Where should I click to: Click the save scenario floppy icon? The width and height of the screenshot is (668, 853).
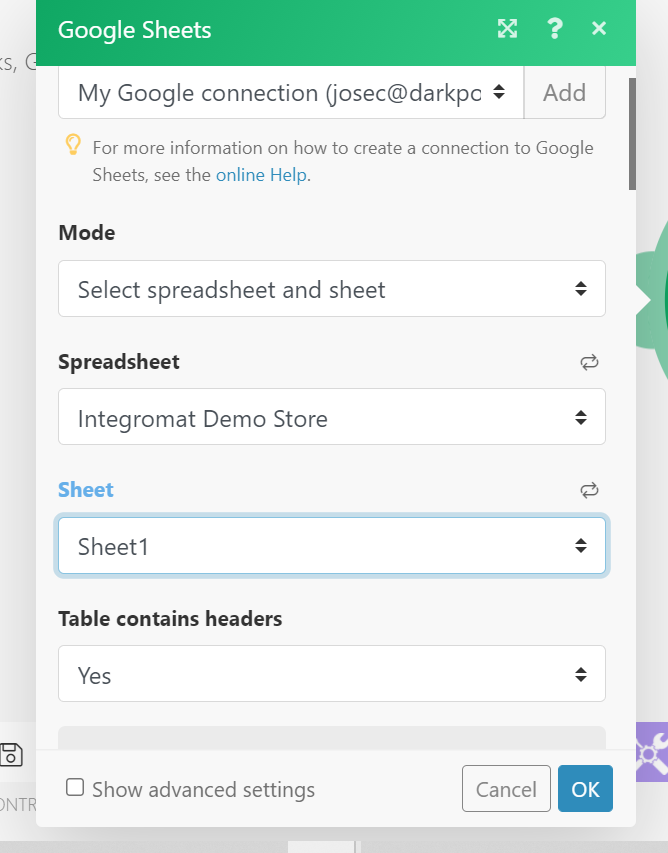tap(11, 755)
